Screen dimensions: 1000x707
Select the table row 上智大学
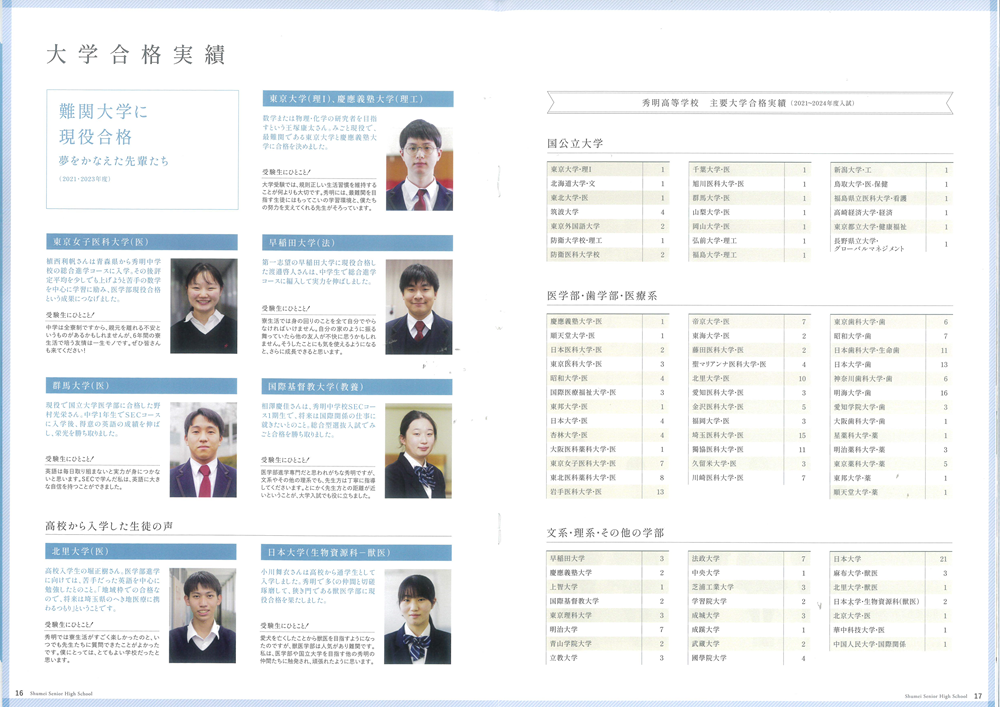[x=608, y=587]
